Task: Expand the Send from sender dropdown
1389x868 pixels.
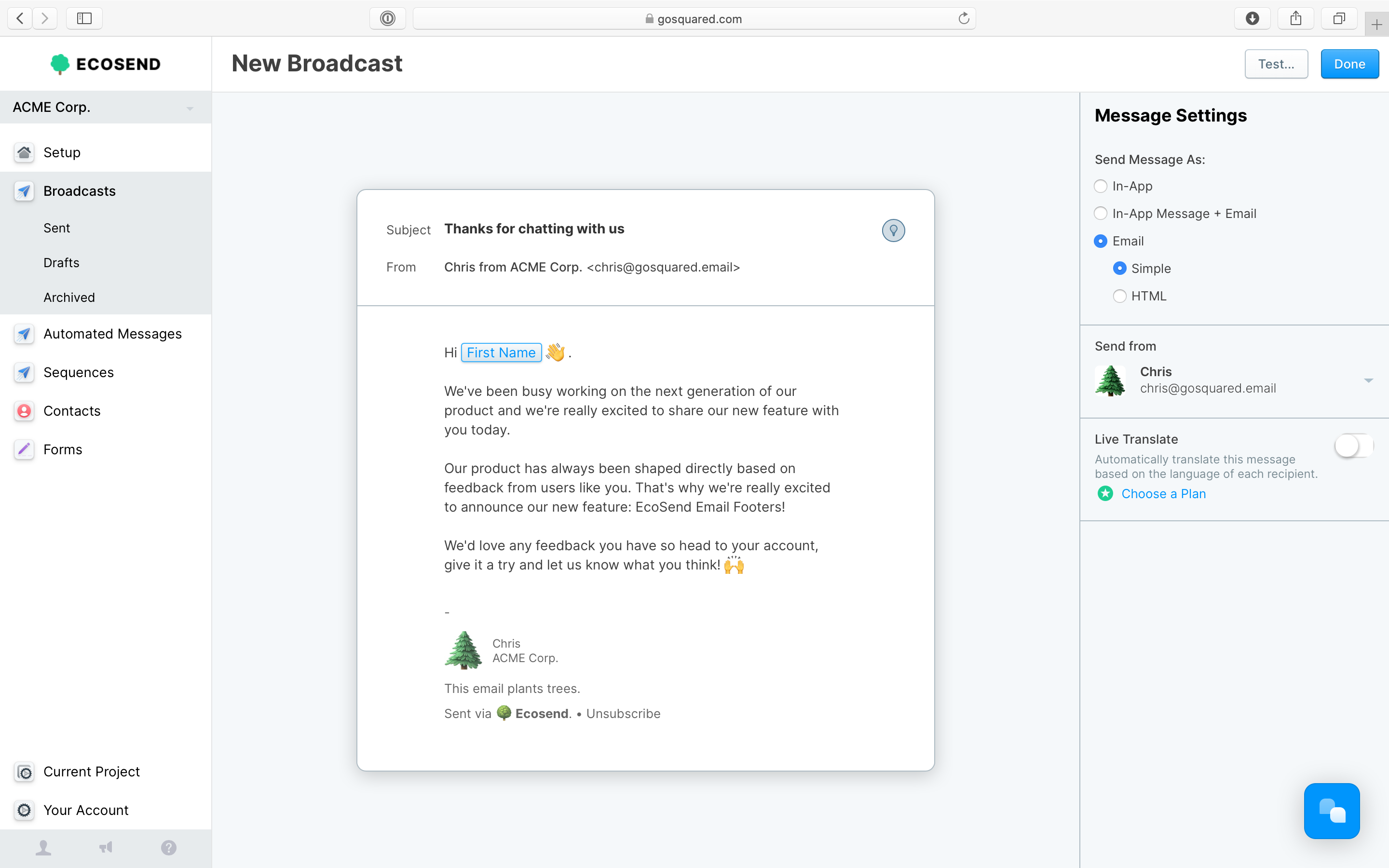Action: pos(1234,380)
